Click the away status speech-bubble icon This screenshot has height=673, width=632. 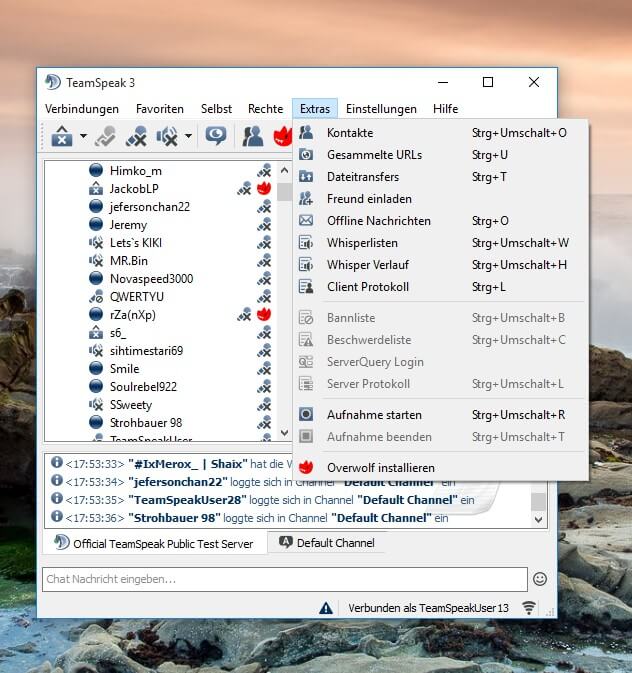[x=216, y=136]
